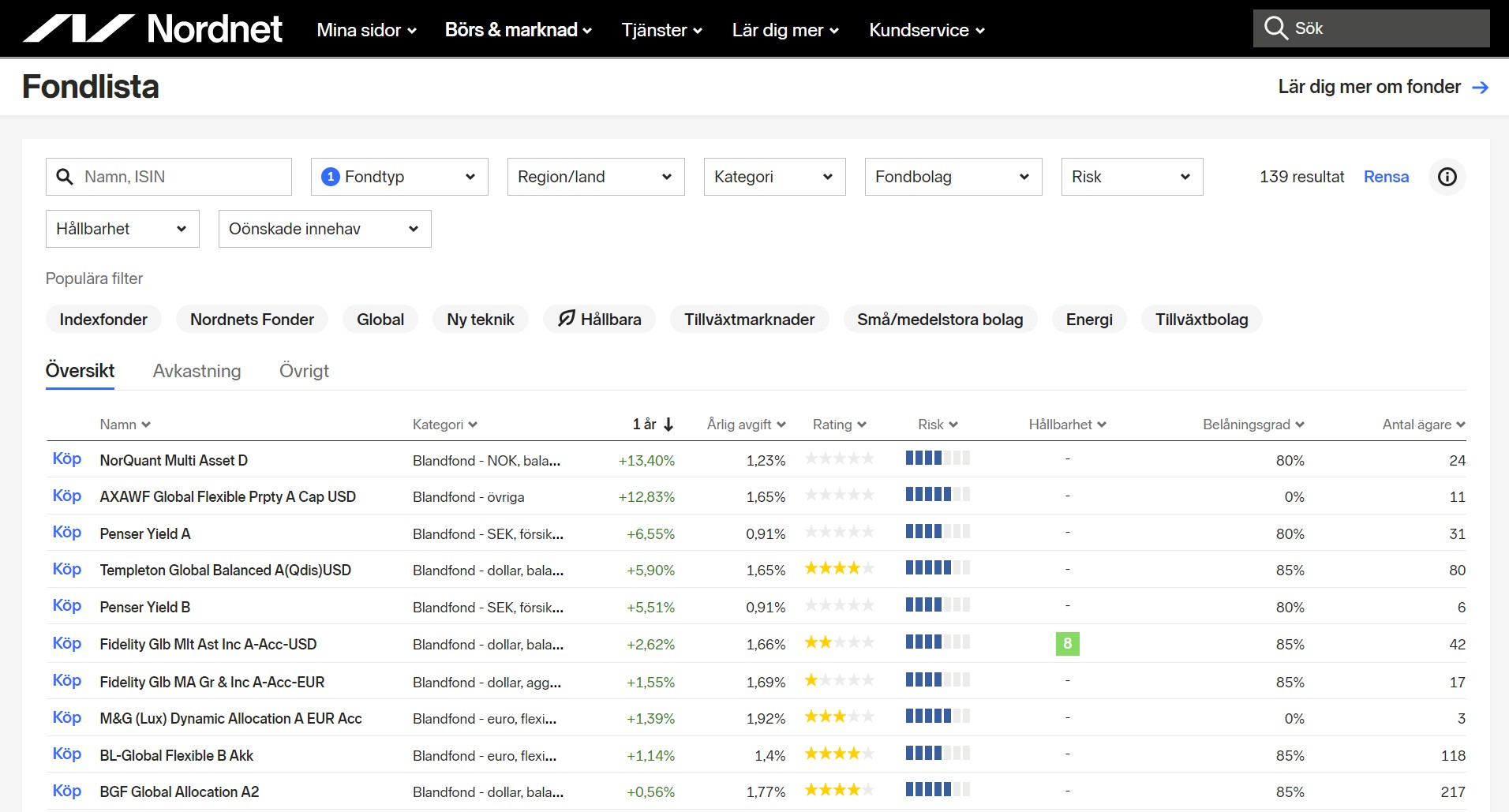Open the Börs & marknad menu
Image resolution: width=1509 pixels, height=812 pixels.
point(518,30)
